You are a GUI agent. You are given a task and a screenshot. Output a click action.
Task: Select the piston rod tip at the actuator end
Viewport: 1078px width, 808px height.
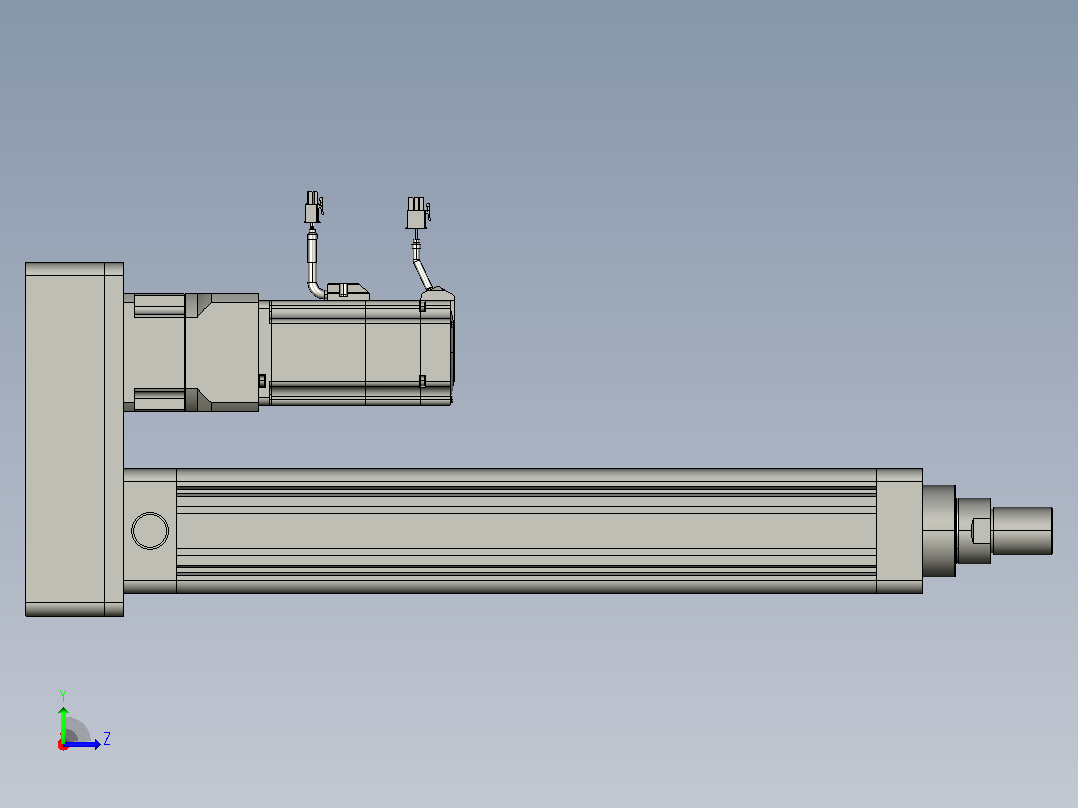coord(1022,531)
